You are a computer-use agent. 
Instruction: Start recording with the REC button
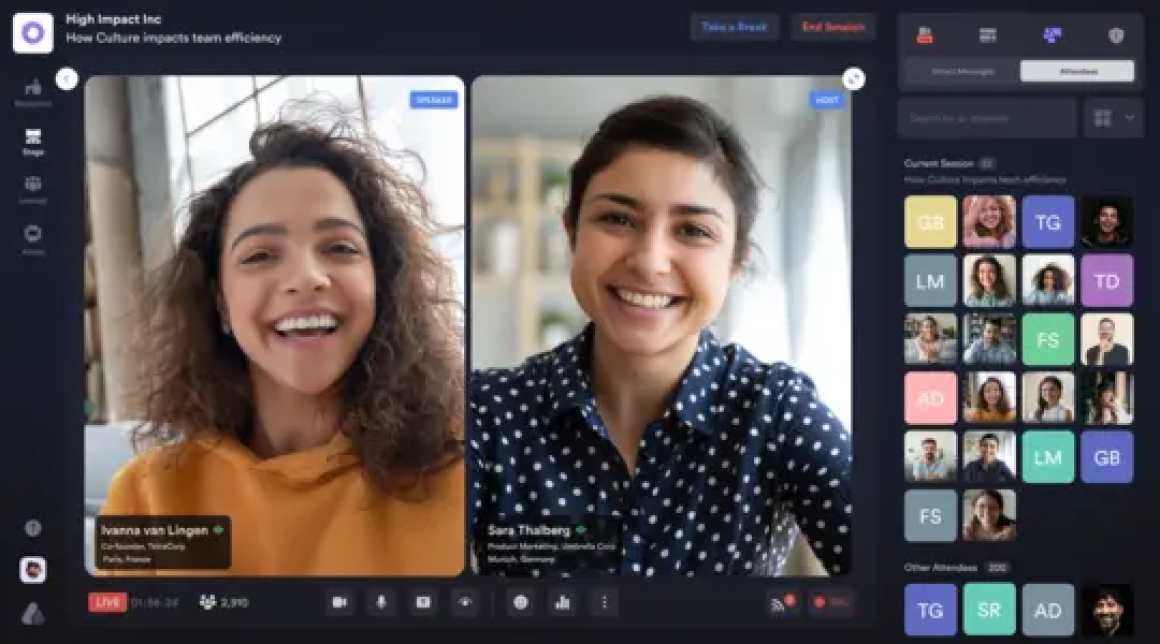click(832, 603)
